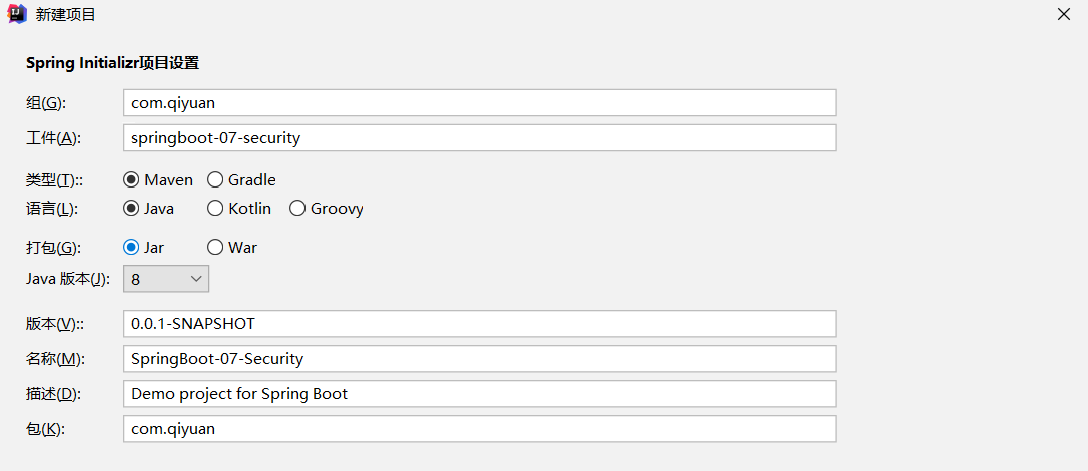Choose Java as the language
The height and width of the screenshot is (471, 1088).
[x=148, y=208]
